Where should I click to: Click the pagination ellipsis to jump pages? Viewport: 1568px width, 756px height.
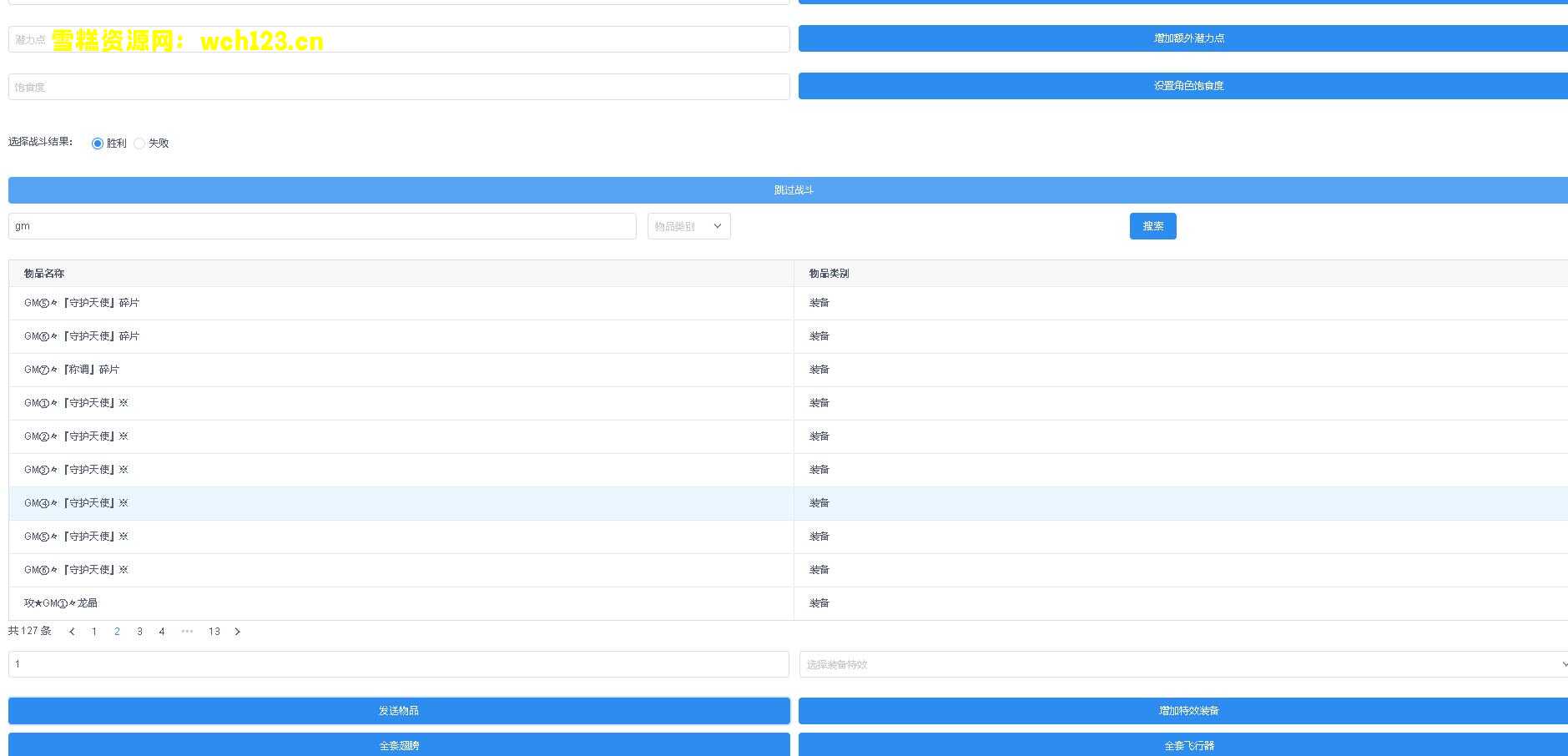coord(187,632)
